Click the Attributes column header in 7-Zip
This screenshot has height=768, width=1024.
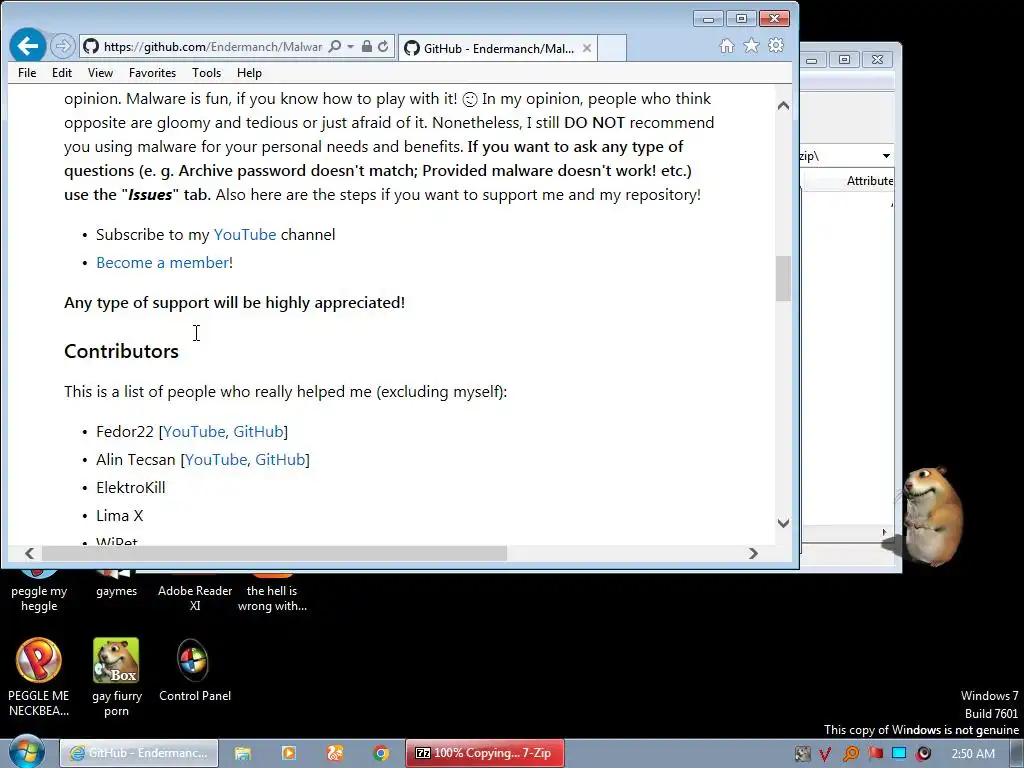[x=869, y=181]
